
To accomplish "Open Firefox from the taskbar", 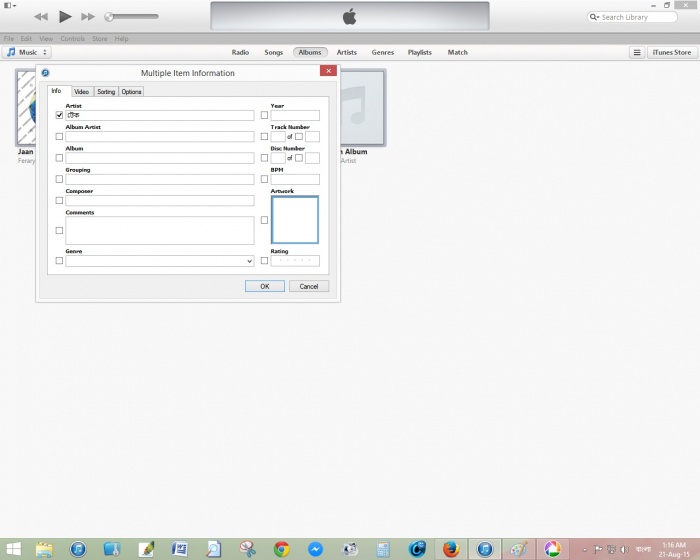I will (451, 549).
